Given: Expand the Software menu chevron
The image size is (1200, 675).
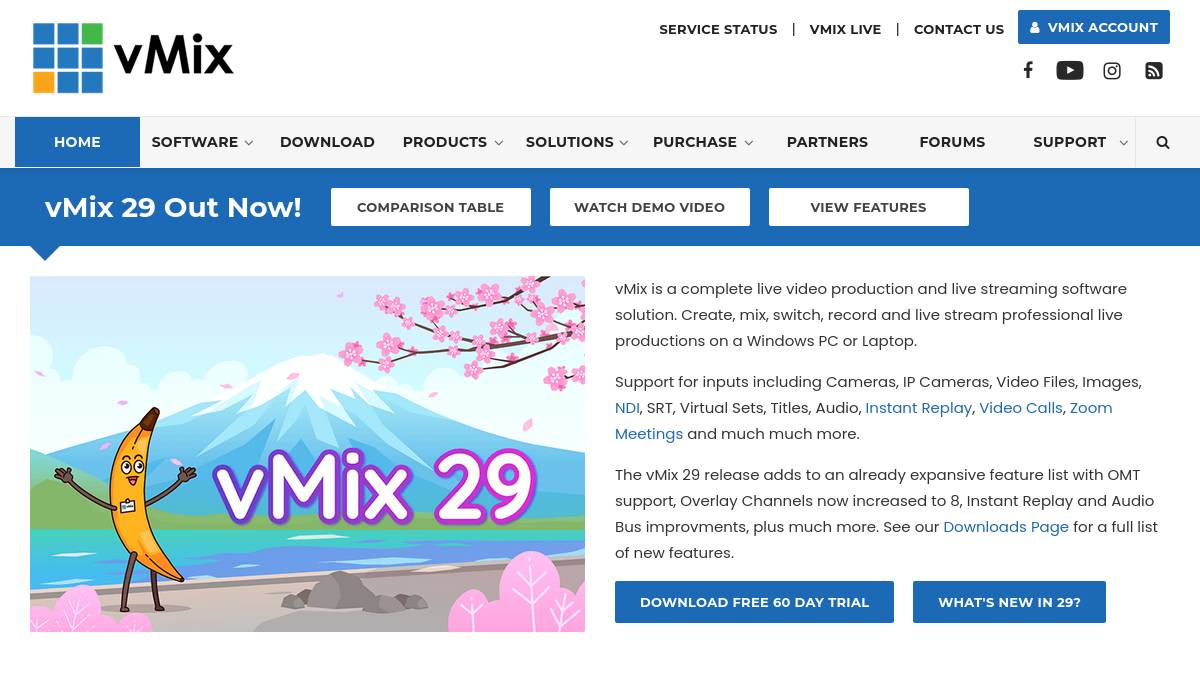Looking at the screenshot, I should coord(249,143).
